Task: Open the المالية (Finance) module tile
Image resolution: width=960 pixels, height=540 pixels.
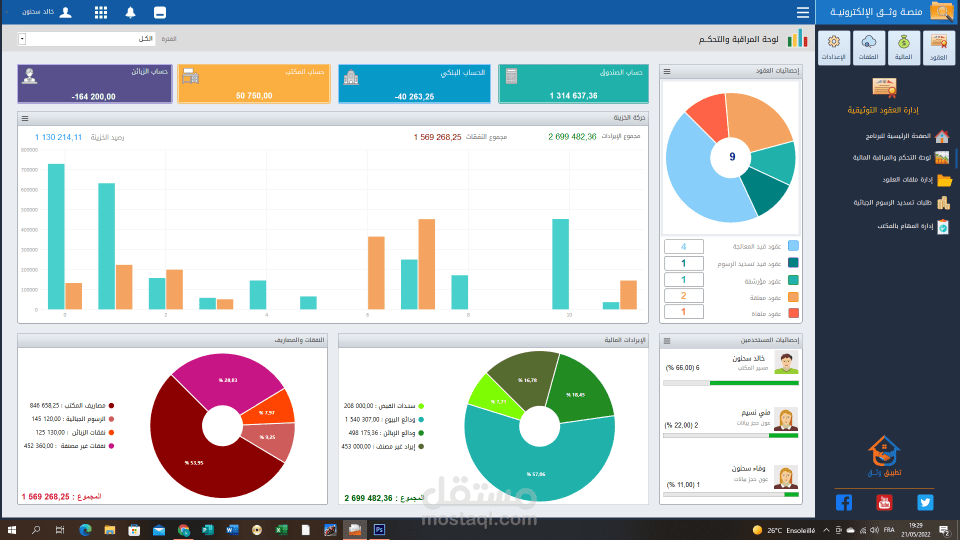Action: tap(904, 48)
